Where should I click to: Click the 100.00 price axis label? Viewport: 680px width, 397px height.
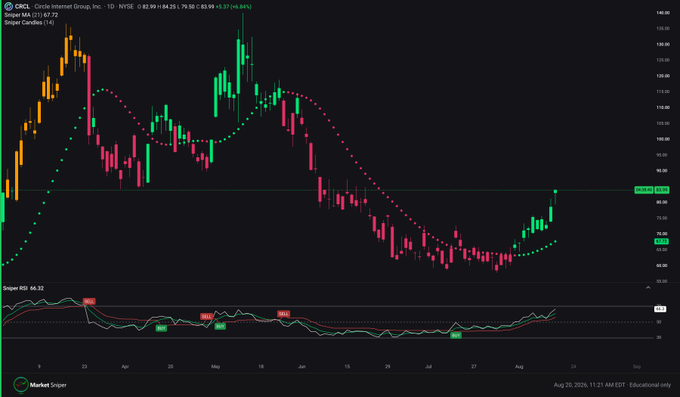pyautogui.click(x=663, y=139)
